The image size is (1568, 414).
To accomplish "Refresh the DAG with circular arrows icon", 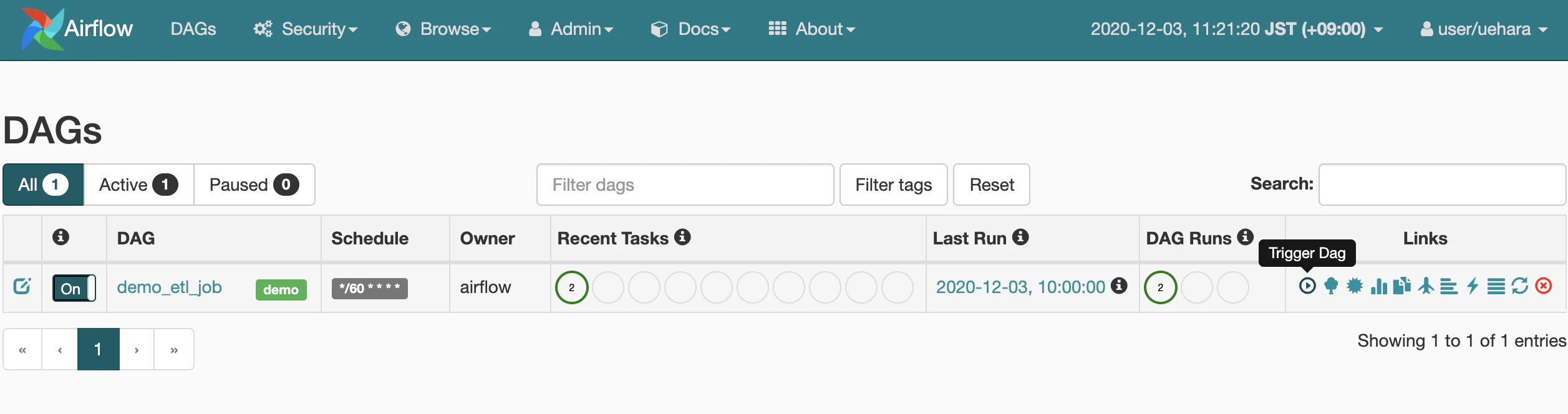I will point(1520,286).
